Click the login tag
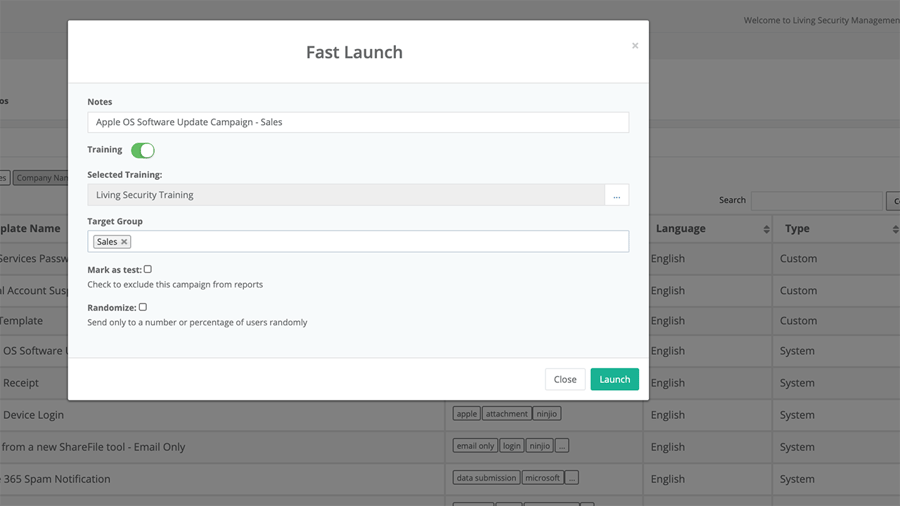This screenshot has height=506, width=900. tap(511, 446)
